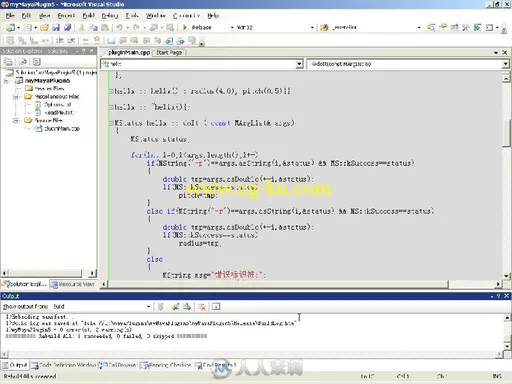This screenshot has height=384, width=512.
Task: Open the helix class scope dropdown
Action: (x=299, y=64)
